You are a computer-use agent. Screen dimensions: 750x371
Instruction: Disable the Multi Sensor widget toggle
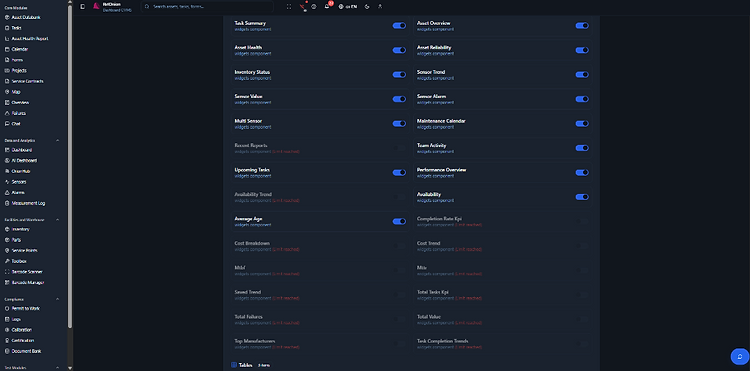click(399, 123)
